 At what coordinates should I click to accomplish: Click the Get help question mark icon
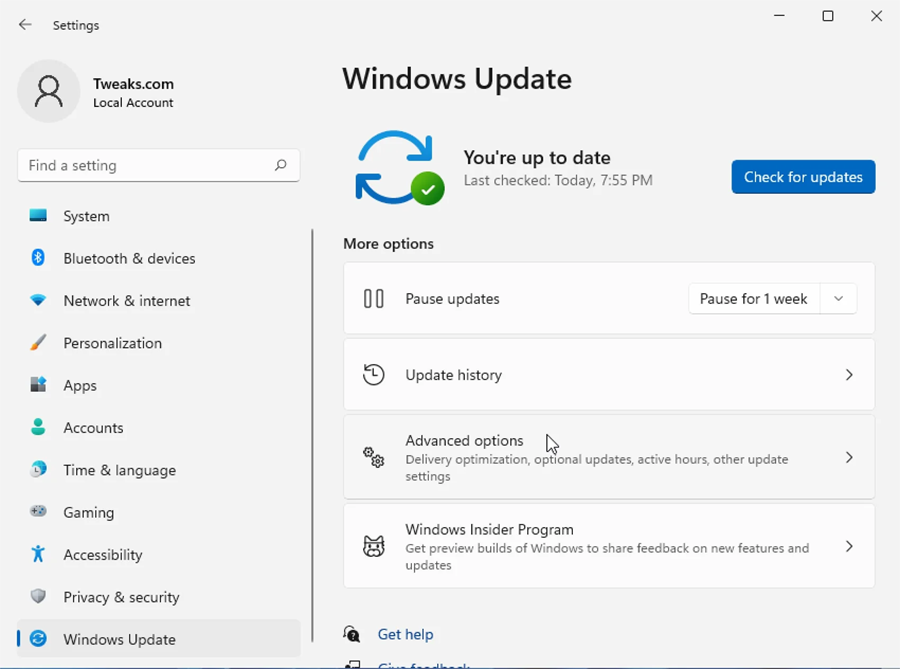point(351,634)
